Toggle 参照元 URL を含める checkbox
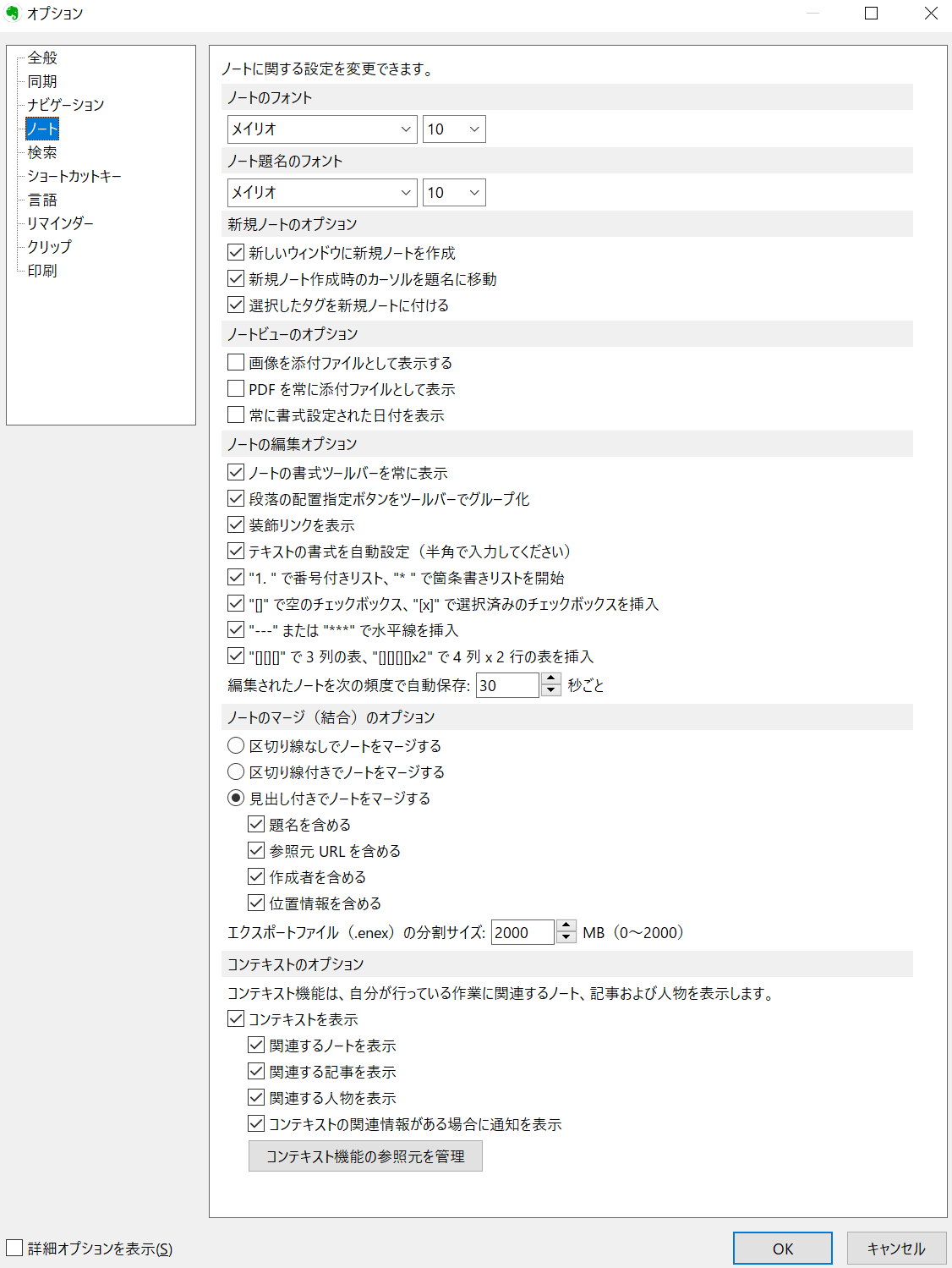 256,850
